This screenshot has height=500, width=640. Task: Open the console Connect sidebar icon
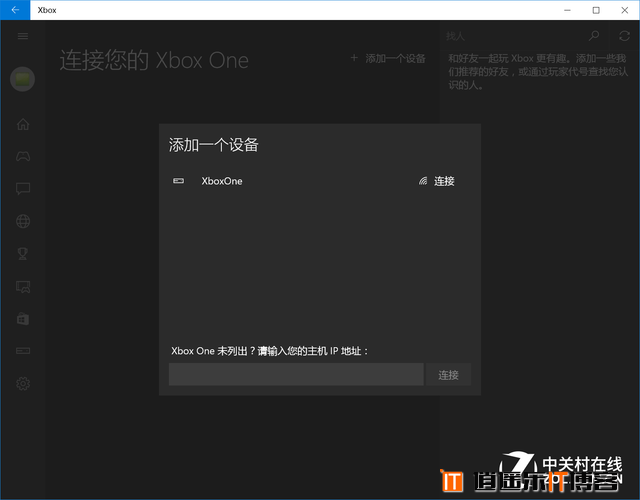[x=23, y=351]
